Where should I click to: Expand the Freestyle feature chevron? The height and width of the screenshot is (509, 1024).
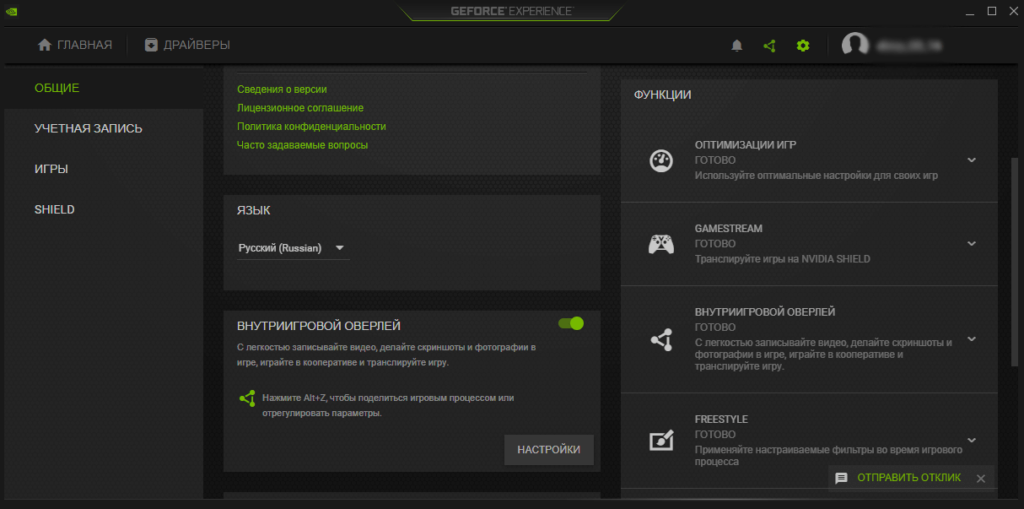tap(971, 439)
